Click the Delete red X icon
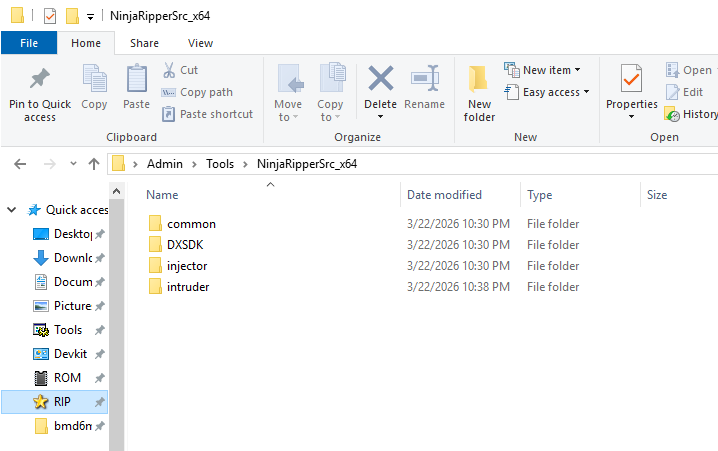Viewport: 718px width, 451px height. tap(381, 78)
